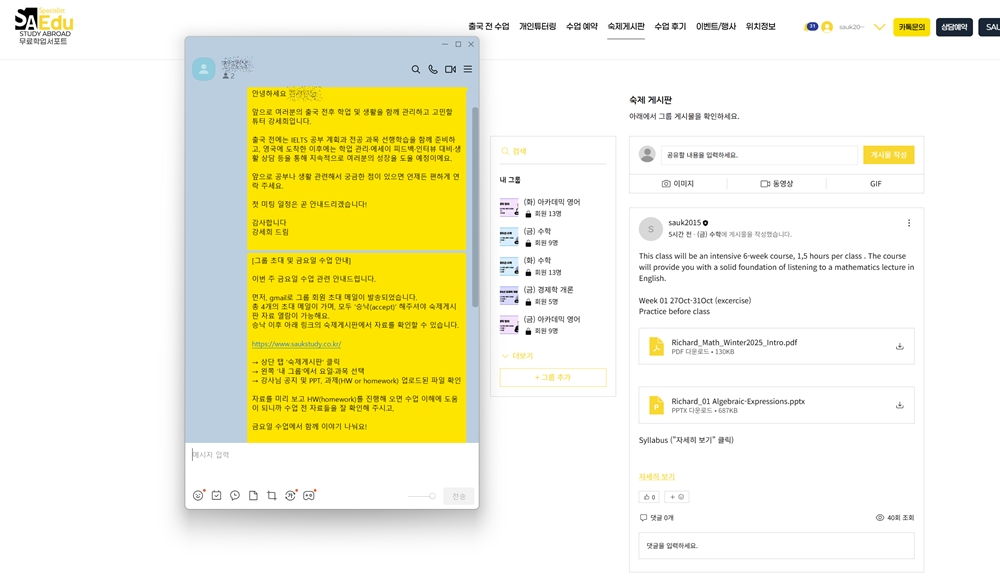The image size is (1000, 577).
Task: Expand the yellow chevron user dropdown
Action: click(879, 27)
